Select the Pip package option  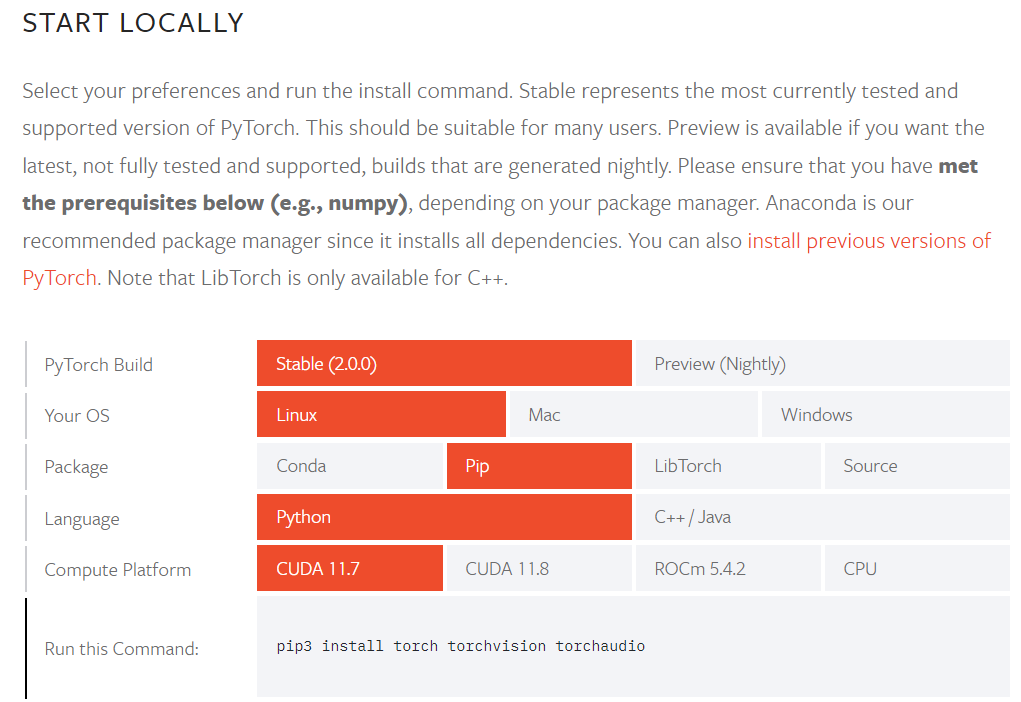point(539,466)
